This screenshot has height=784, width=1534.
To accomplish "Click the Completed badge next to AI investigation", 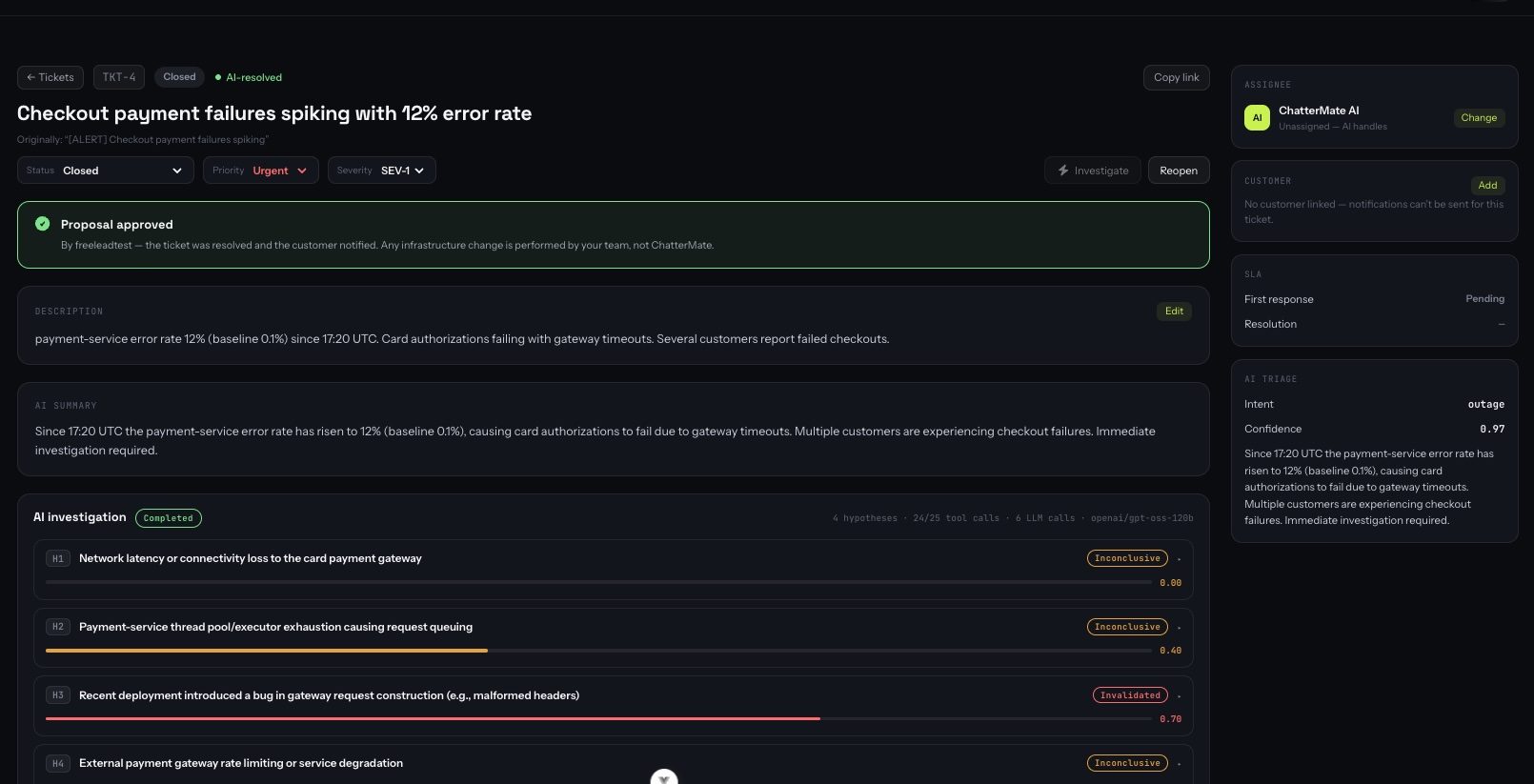I will [169, 518].
